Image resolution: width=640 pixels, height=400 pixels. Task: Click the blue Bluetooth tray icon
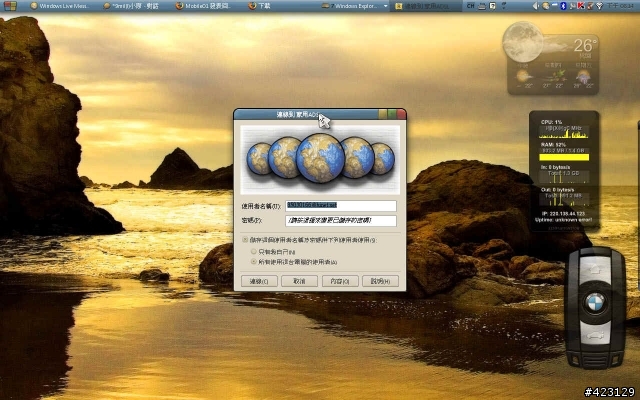(x=563, y=6)
